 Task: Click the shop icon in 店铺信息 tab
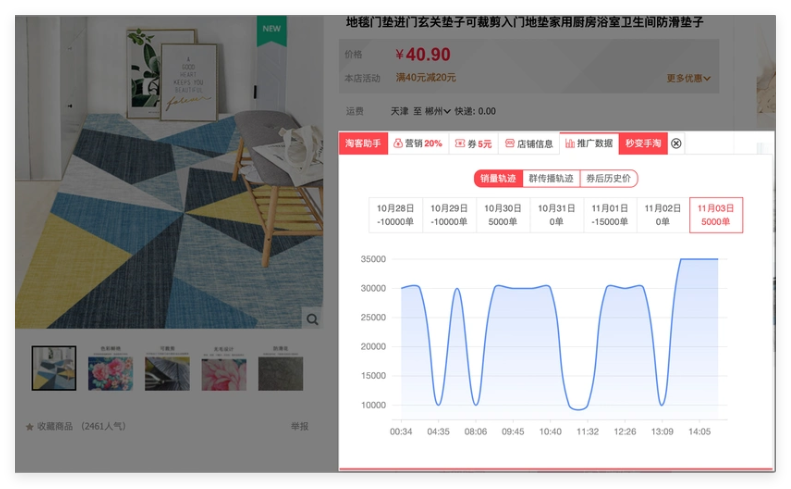tap(510, 143)
